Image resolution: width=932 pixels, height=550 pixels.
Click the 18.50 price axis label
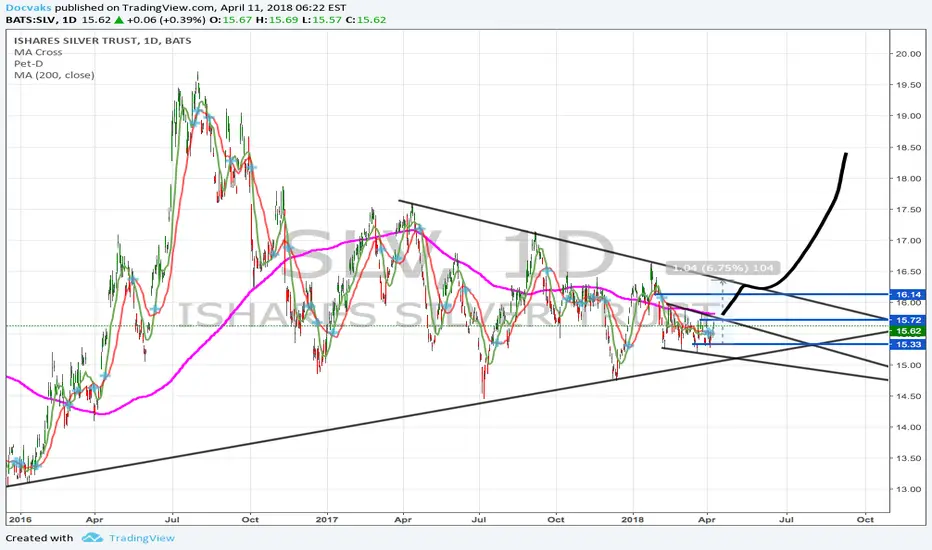908,147
